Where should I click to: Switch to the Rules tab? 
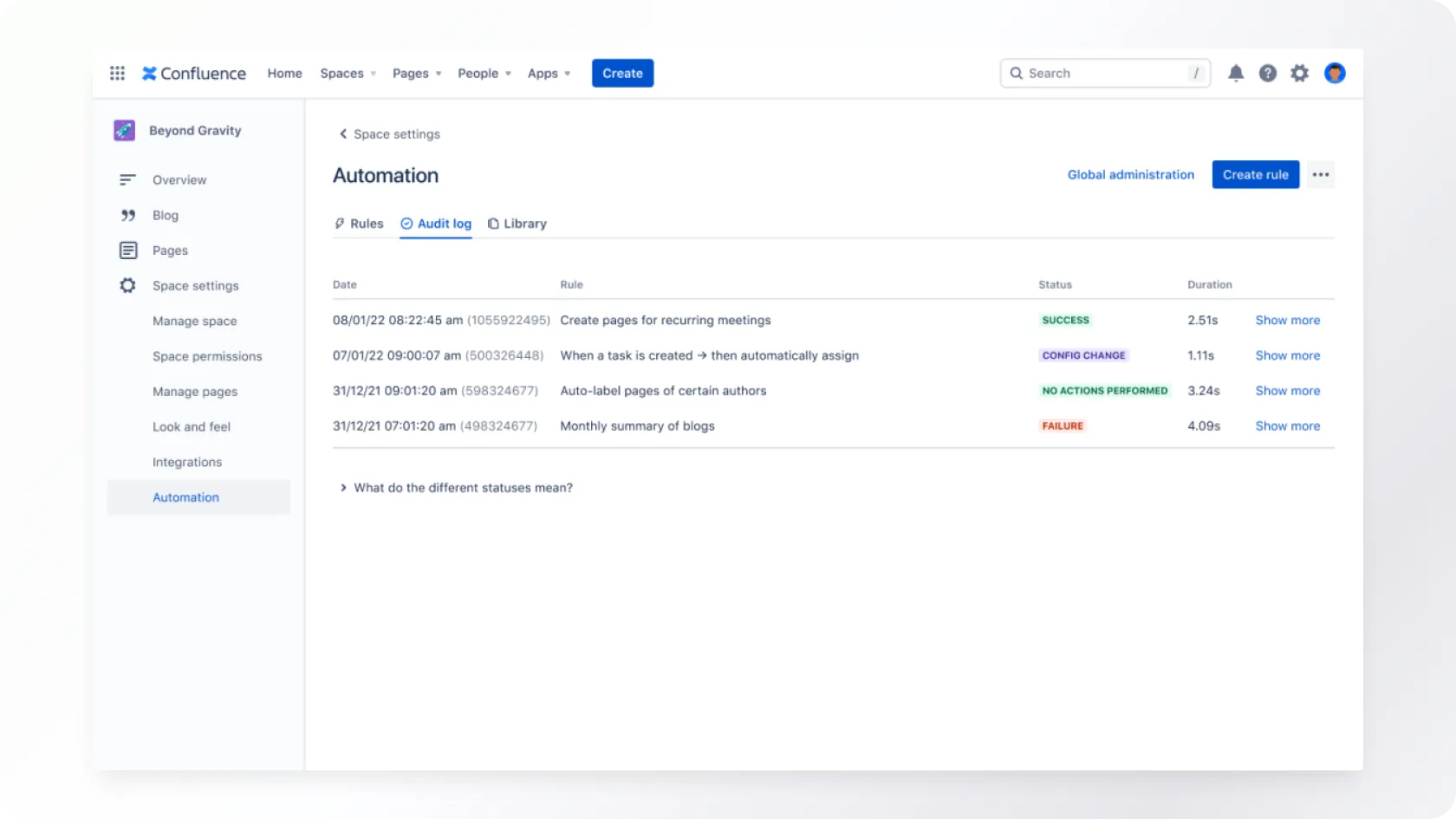359,224
